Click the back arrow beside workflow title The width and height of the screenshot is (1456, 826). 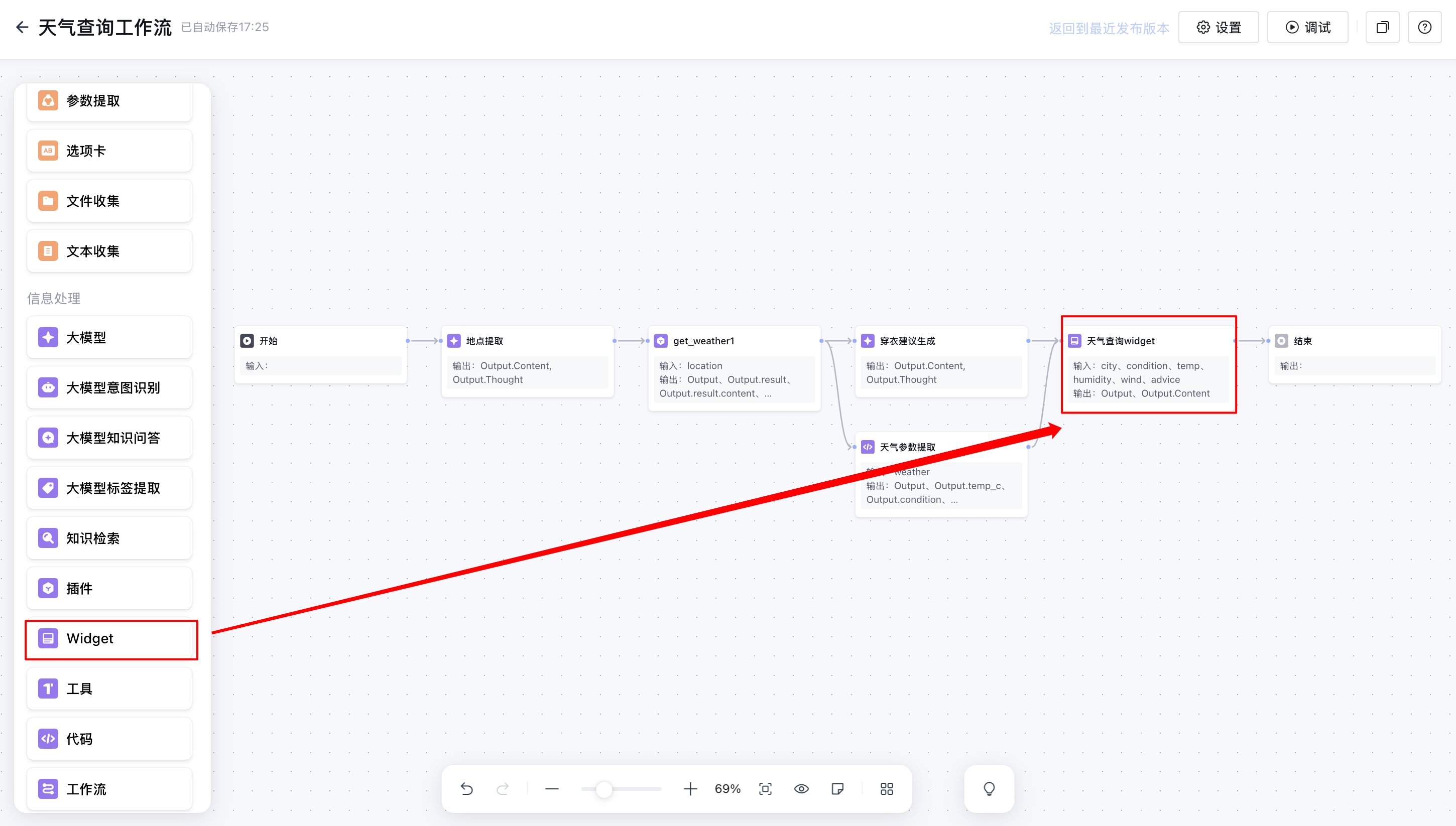[22, 27]
